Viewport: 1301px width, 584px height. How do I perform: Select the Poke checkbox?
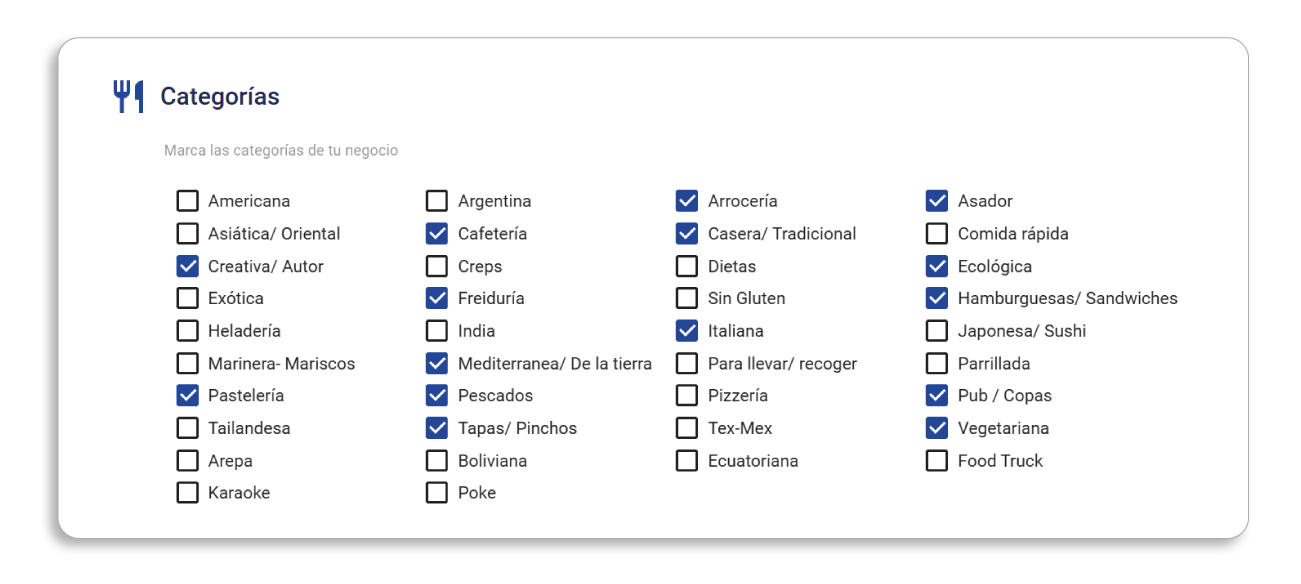coord(437,493)
